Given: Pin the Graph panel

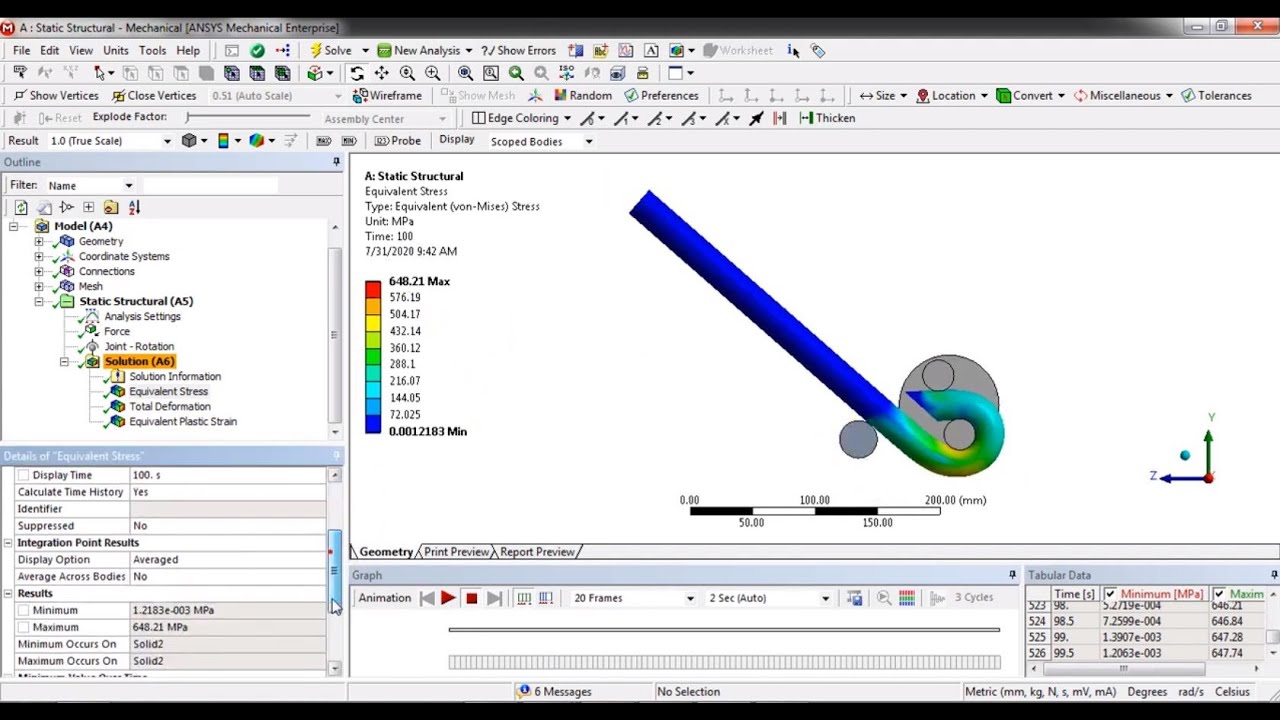Looking at the screenshot, I should (x=1012, y=575).
